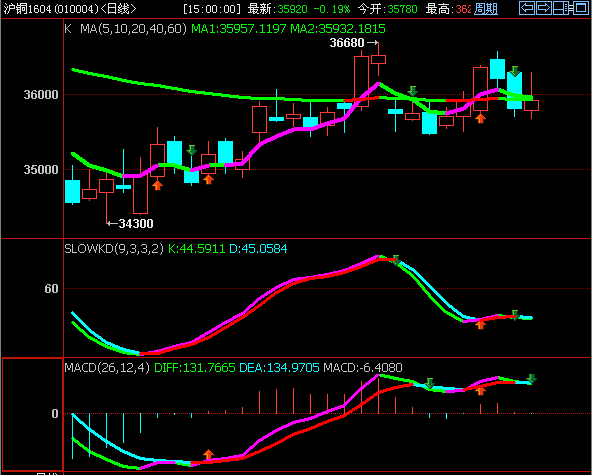592x475 pixels.
Task: Click the right arrow navigation icon
Action: coord(544,8)
